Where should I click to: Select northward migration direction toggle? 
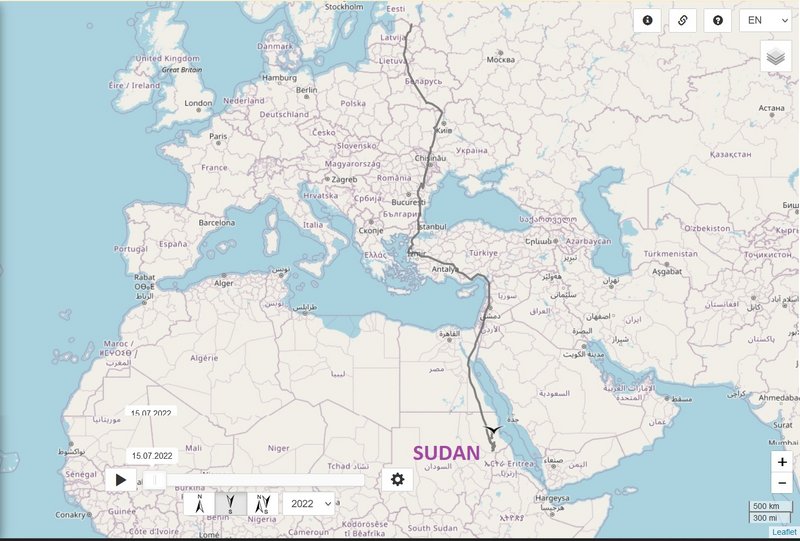(199, 504)
